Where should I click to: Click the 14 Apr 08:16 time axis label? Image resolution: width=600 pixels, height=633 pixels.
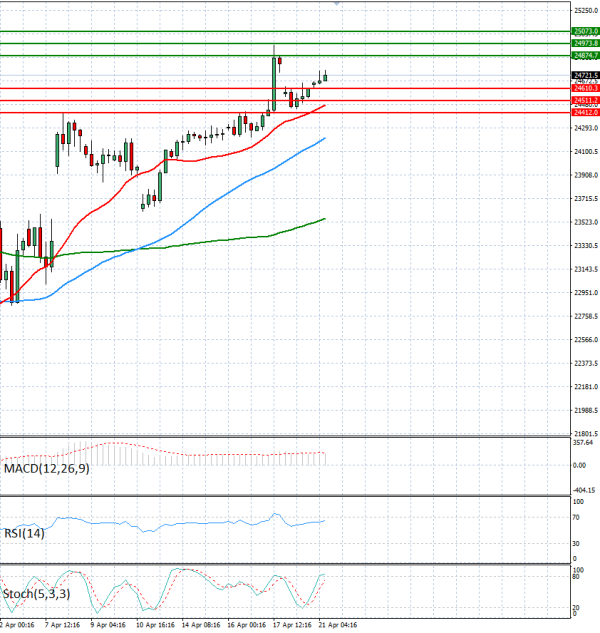(201, 625)
